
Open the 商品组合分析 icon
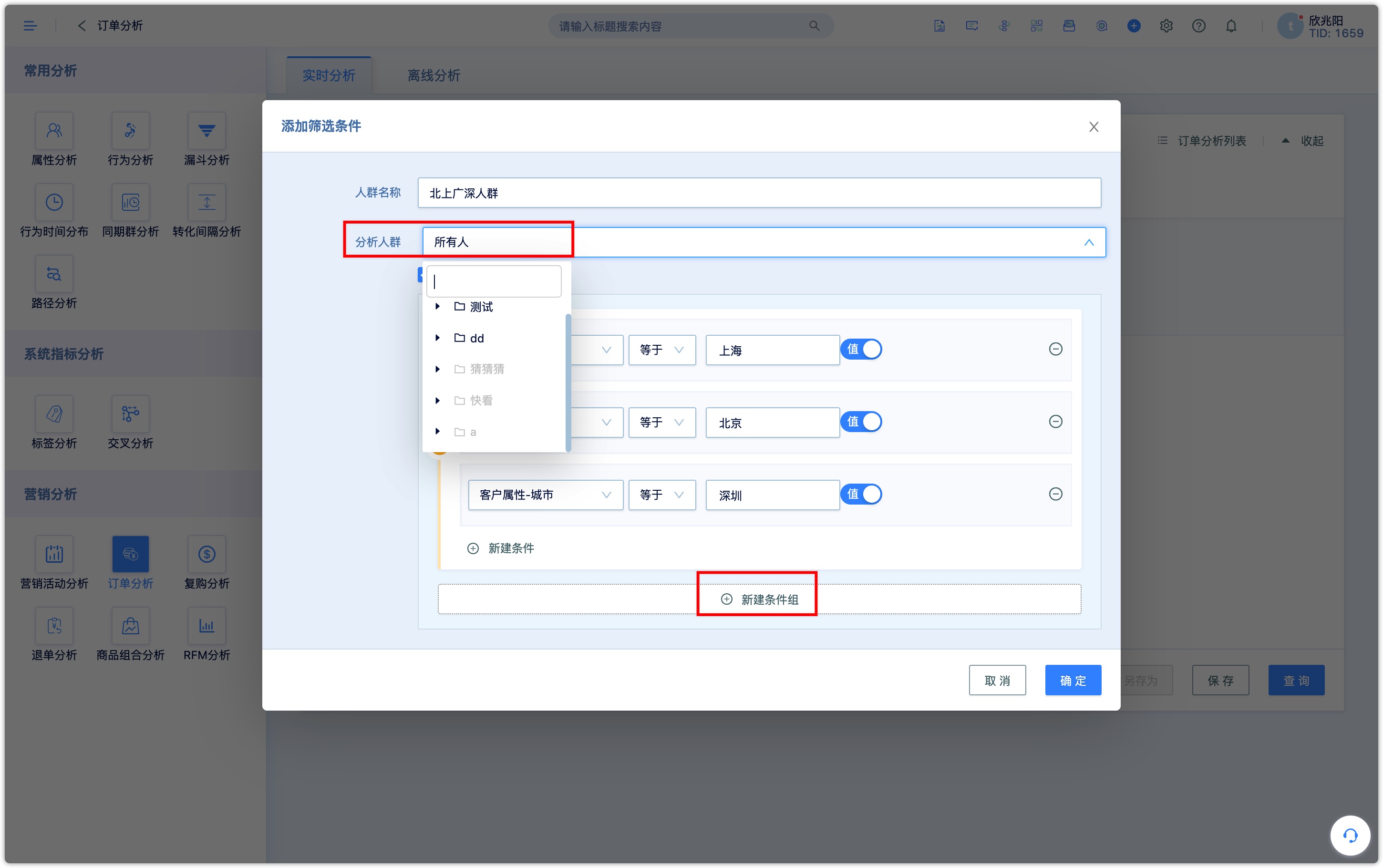tap(130, 626)
